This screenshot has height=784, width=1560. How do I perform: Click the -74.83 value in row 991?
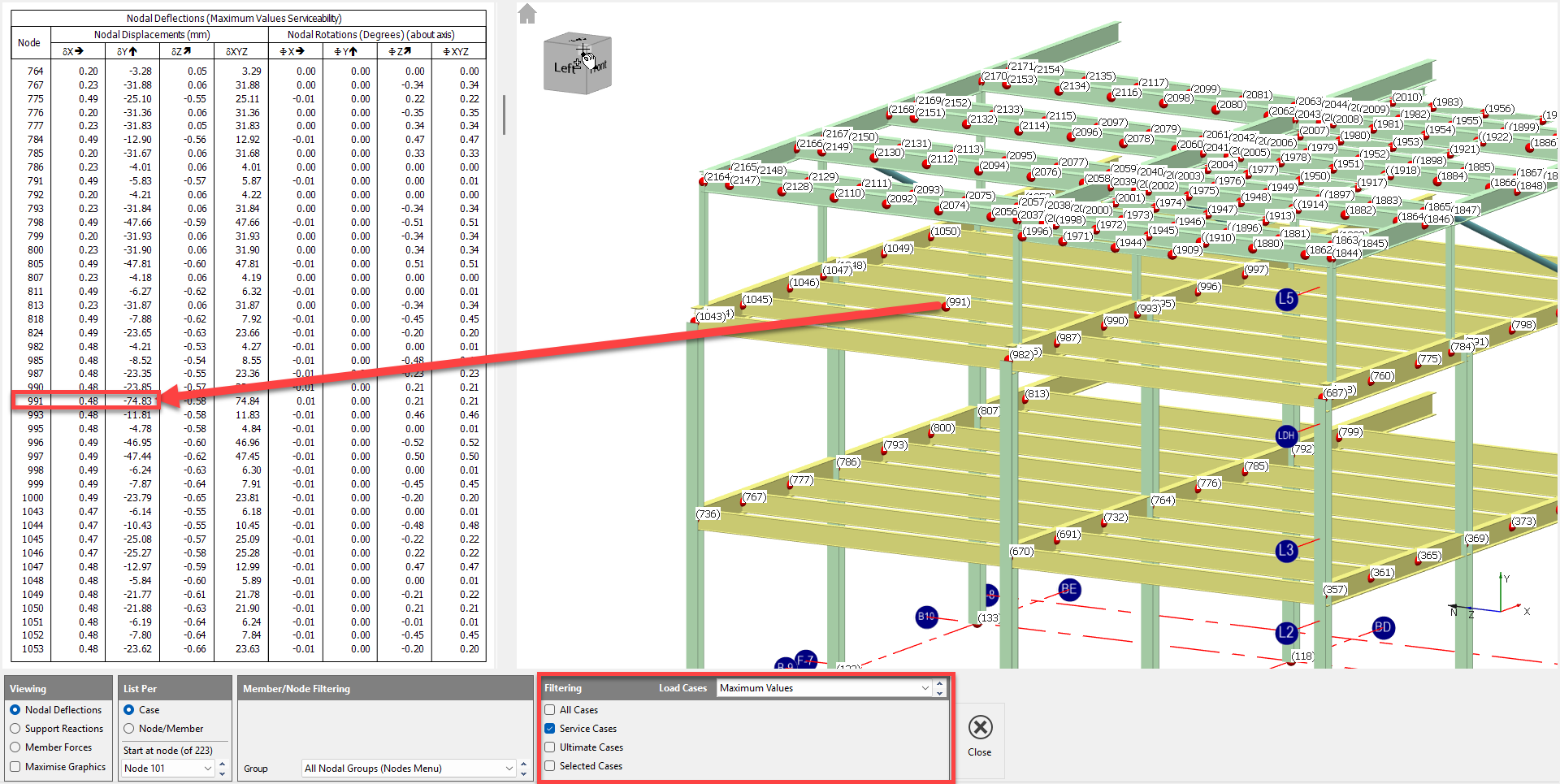pos(137,401)
